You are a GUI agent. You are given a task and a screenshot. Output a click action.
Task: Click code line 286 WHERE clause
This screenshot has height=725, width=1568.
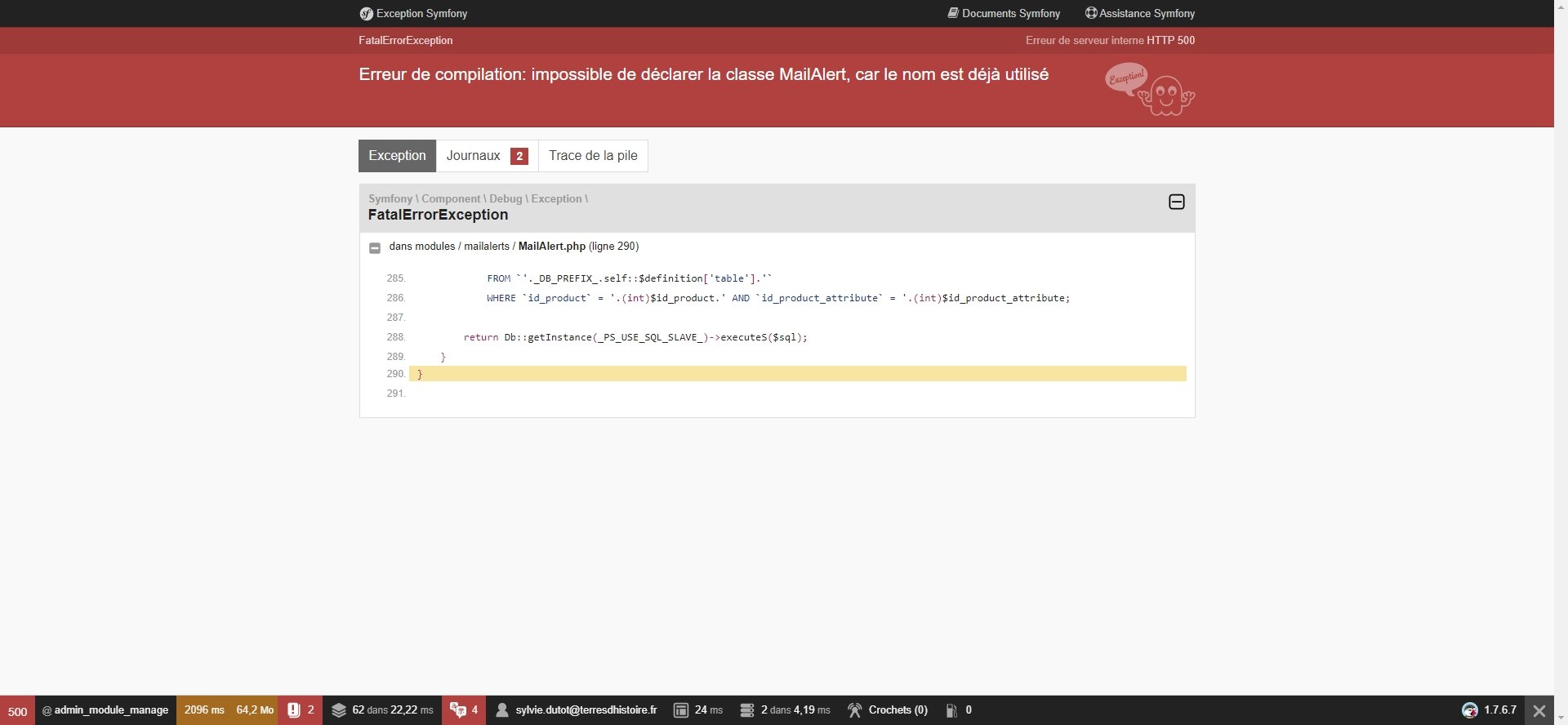click(778, 298)
